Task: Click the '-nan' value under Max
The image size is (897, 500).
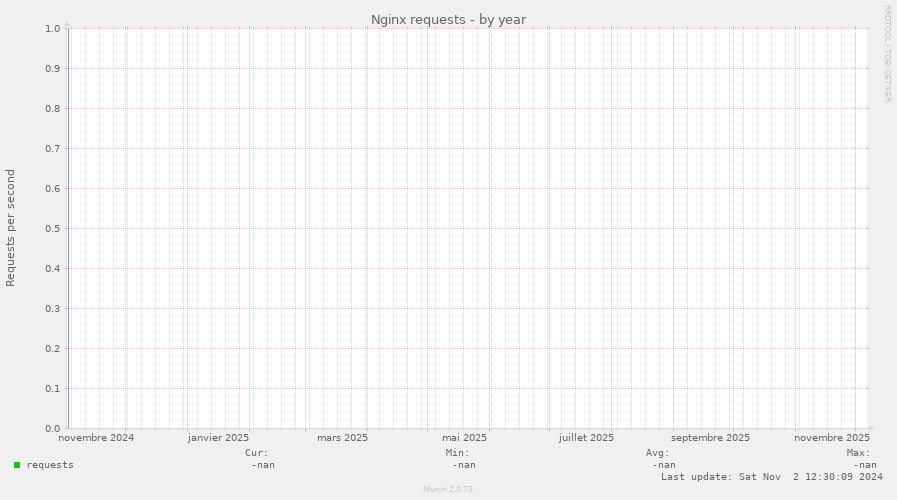Action: [x=865, y=465]
